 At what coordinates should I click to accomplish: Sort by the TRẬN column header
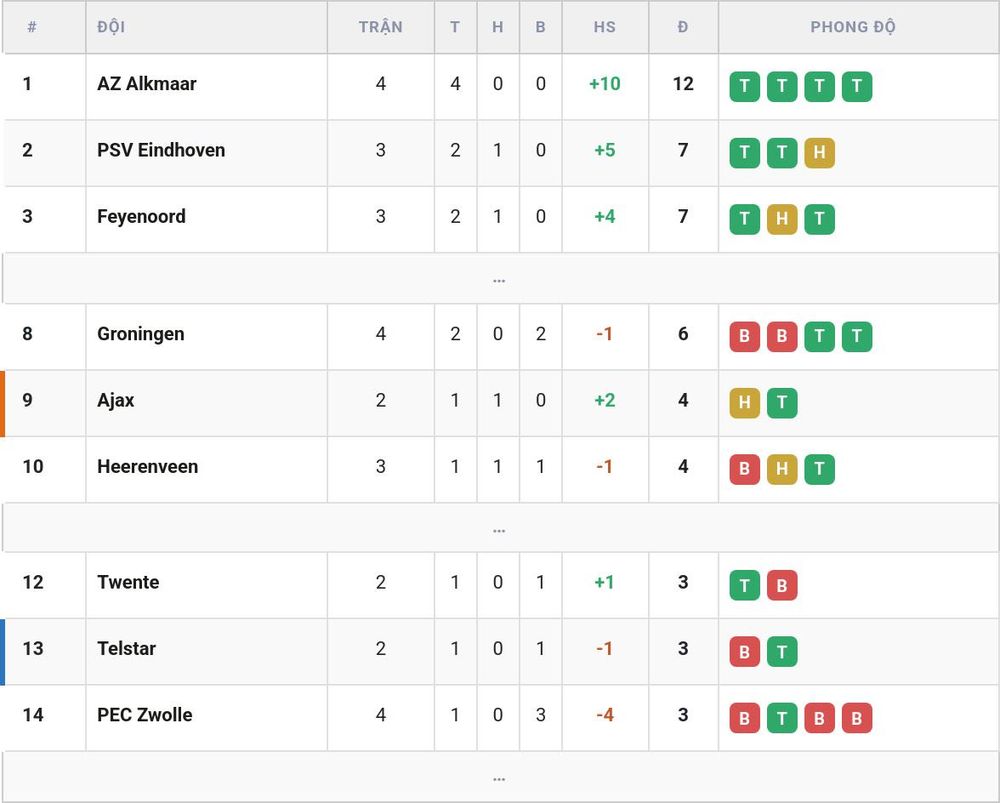coord(381,27)
